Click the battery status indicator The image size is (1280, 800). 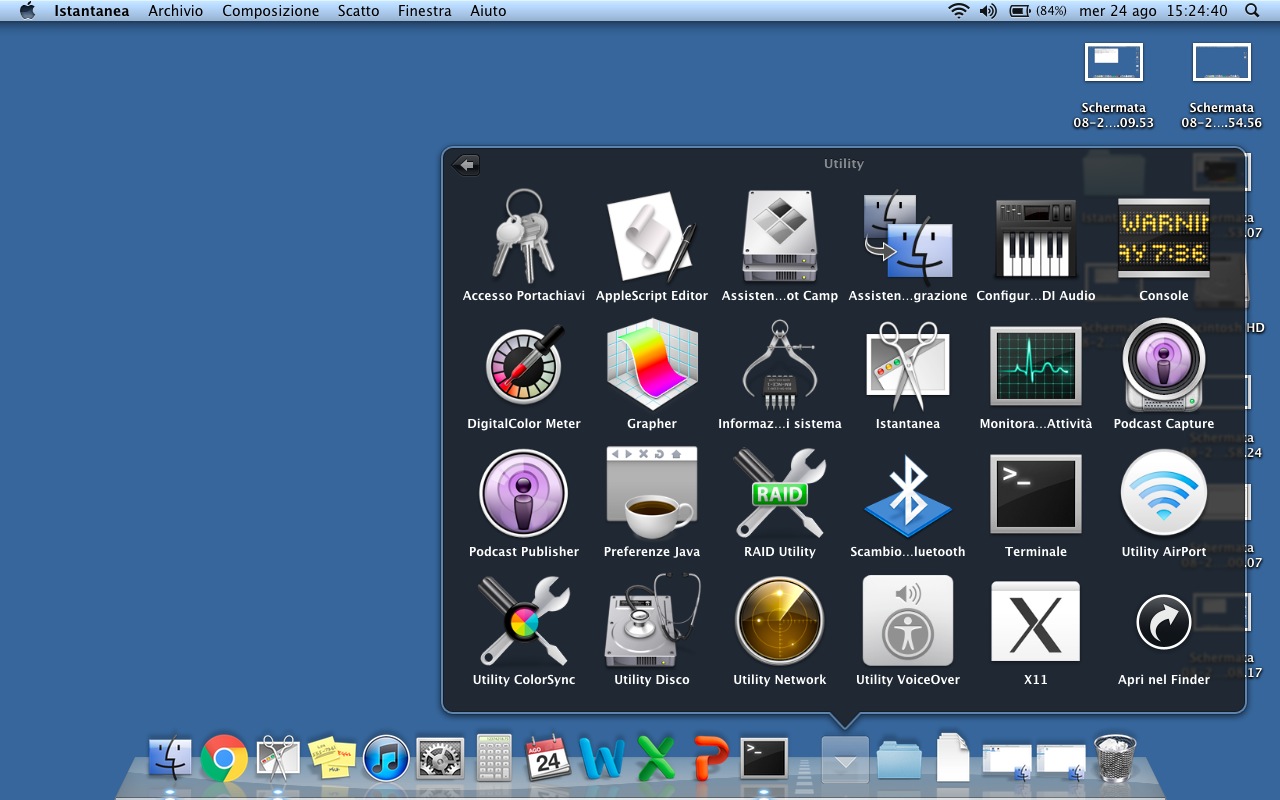click(1038, 11)
